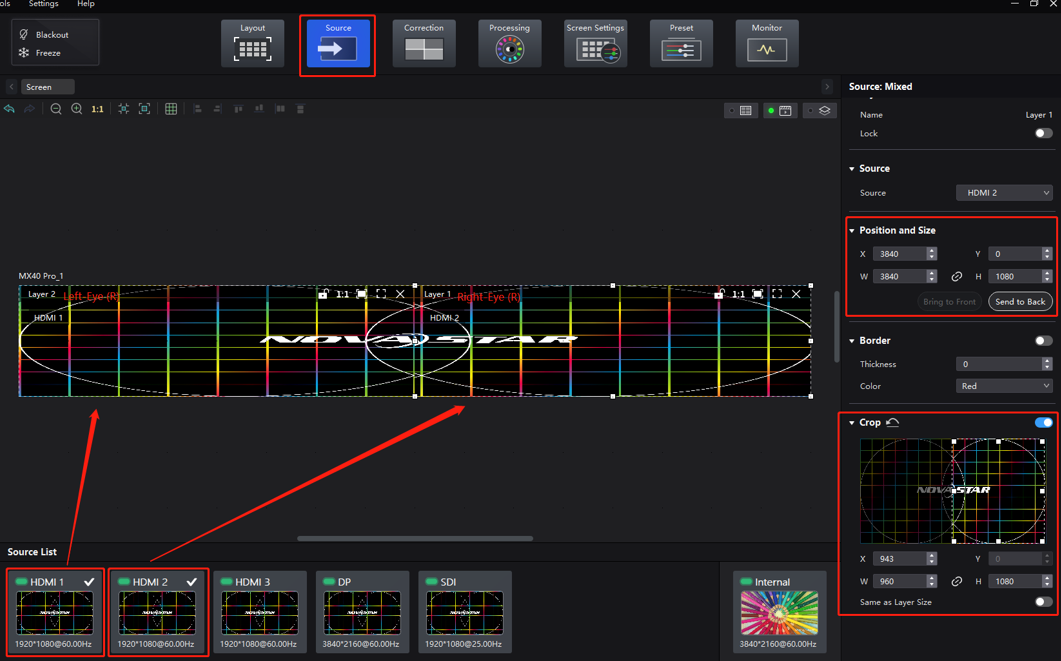Toggle the grid-view mode button with table icon
This screenshot has width=1061, height=661.
point(741,110)
